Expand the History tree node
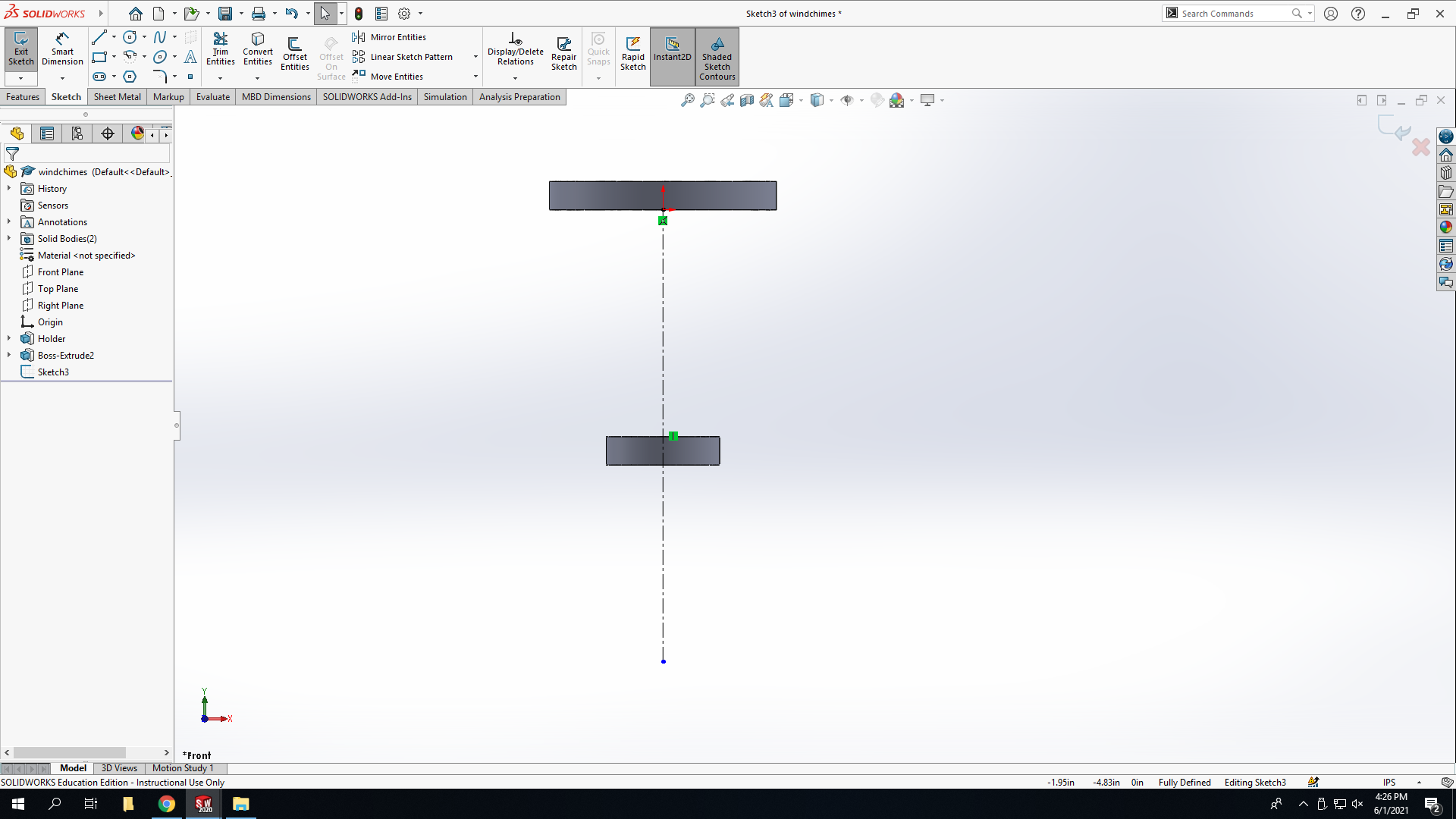Image resolution: width=1456 pixels, height=819 pixels. pyautogui.click(x=9, y=188)
